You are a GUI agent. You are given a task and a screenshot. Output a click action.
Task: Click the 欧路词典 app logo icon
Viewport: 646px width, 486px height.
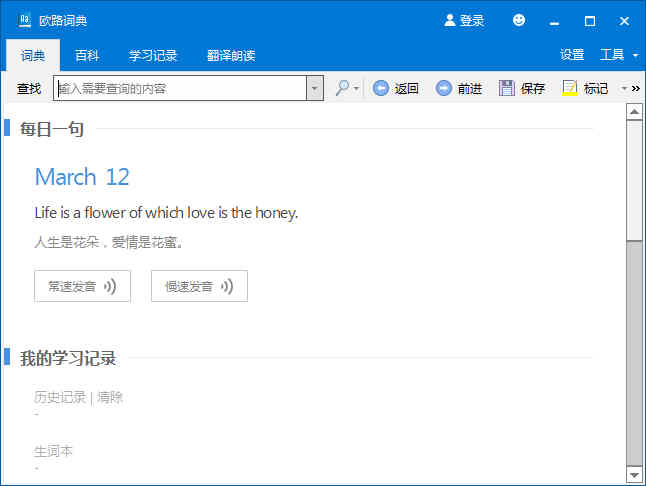[x=25, y=20]
